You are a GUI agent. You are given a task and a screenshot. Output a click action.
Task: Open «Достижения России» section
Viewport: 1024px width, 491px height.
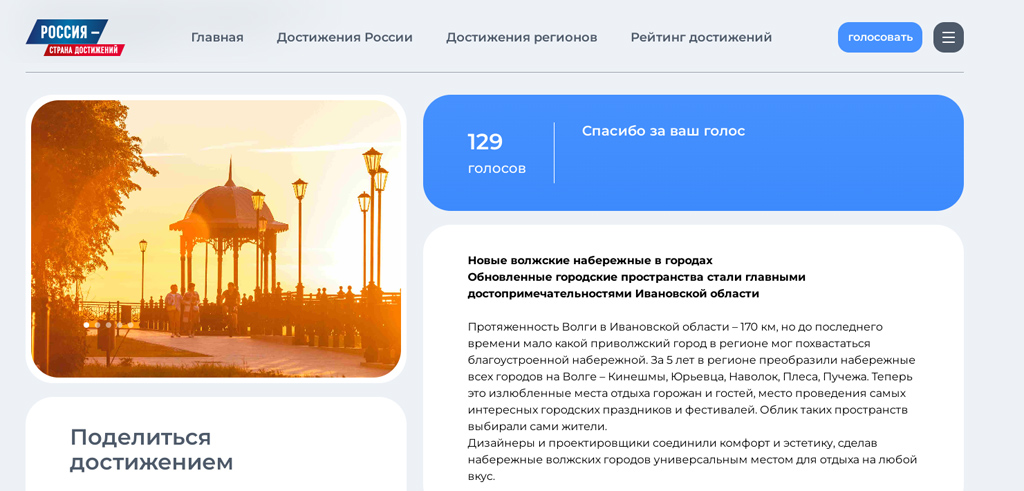coord(344,37)
